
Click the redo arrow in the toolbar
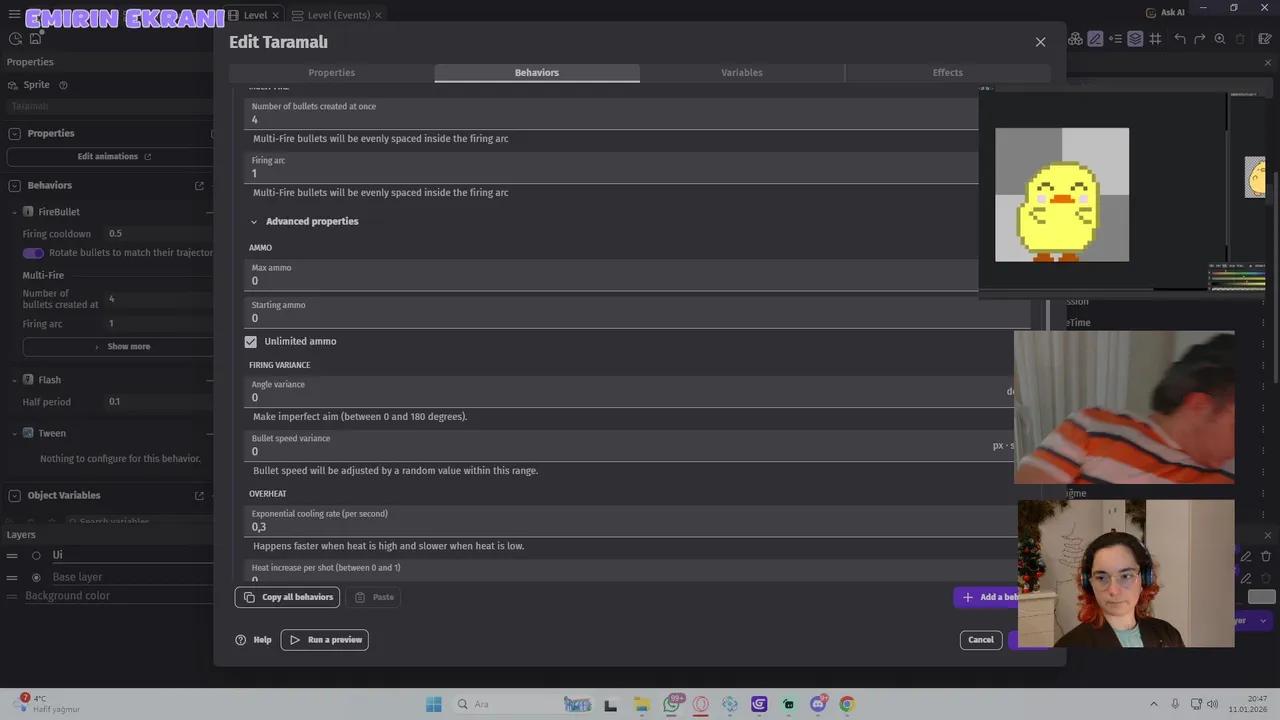click(1199, 39)
